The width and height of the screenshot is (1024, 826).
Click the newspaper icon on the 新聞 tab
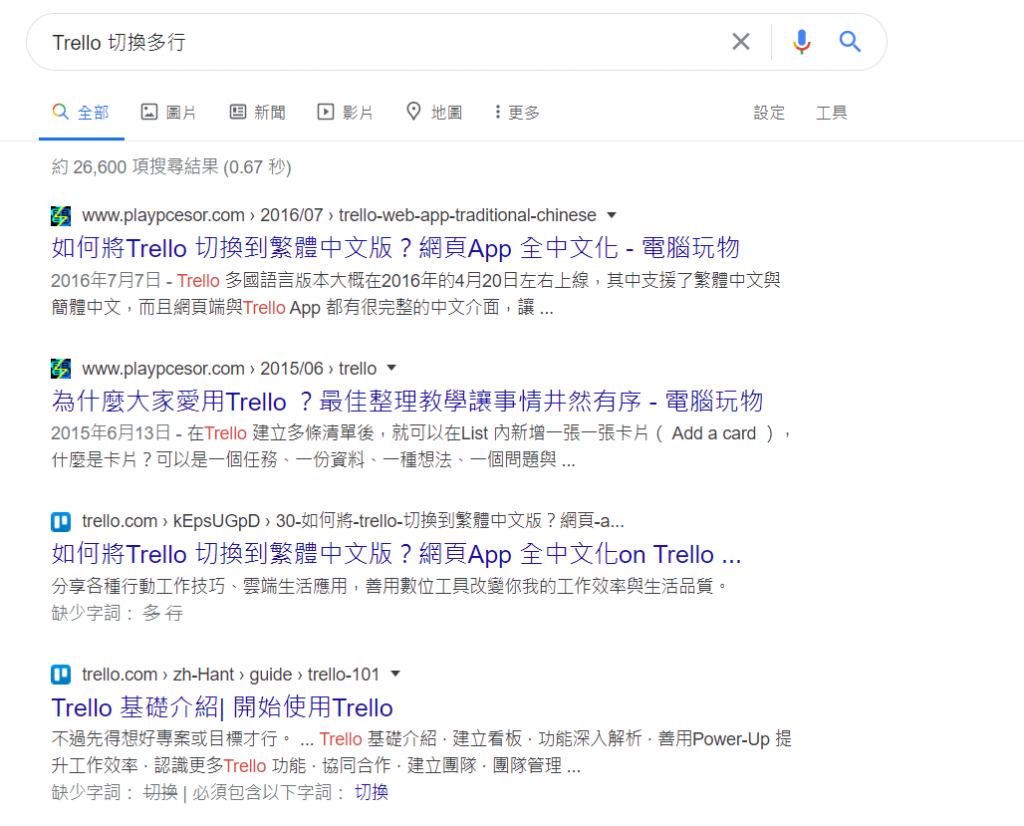(x=238, y=112)
